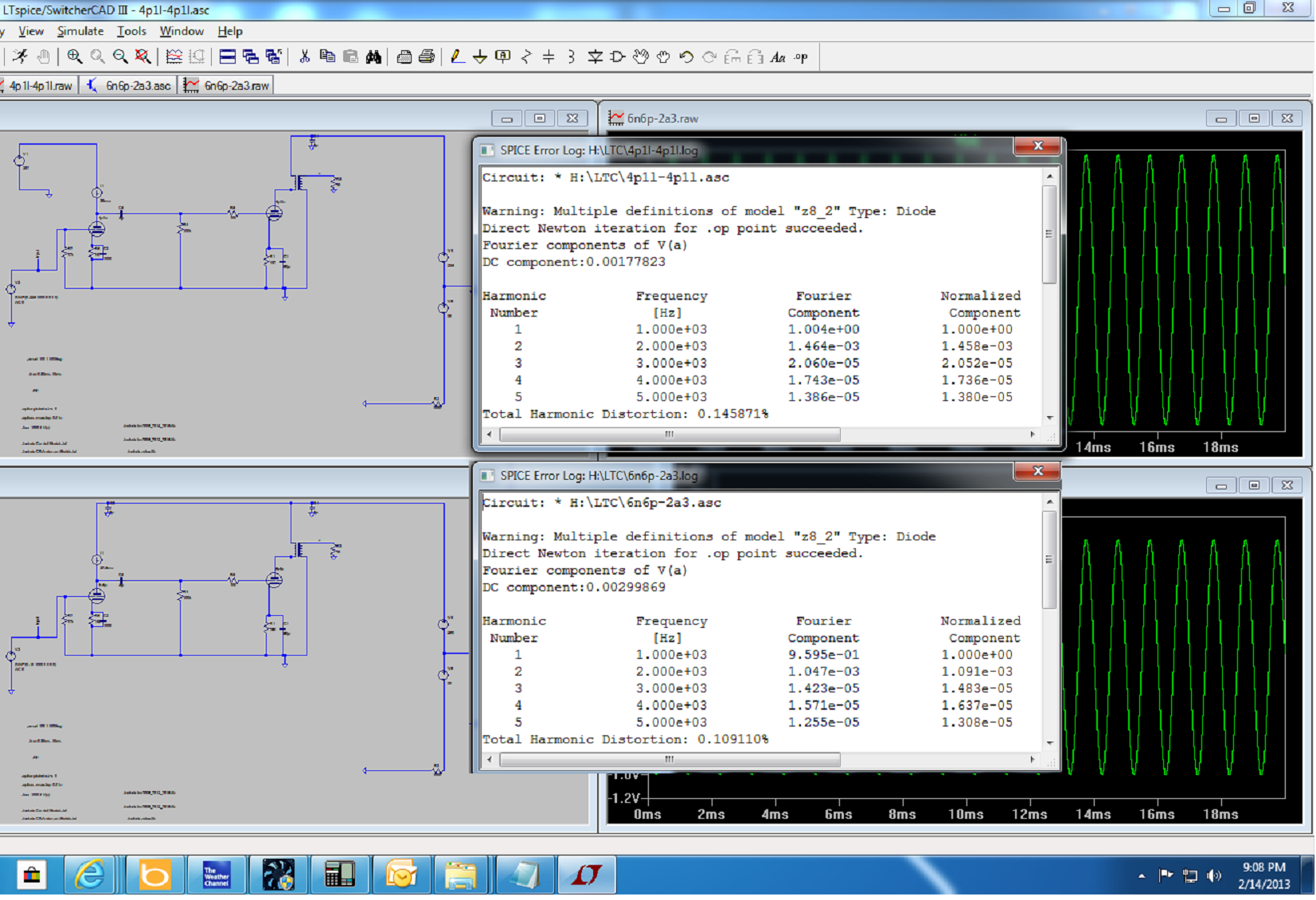
Task: Select the Inductor component tool
Action: pyautogui.click(x=571, y=56)
